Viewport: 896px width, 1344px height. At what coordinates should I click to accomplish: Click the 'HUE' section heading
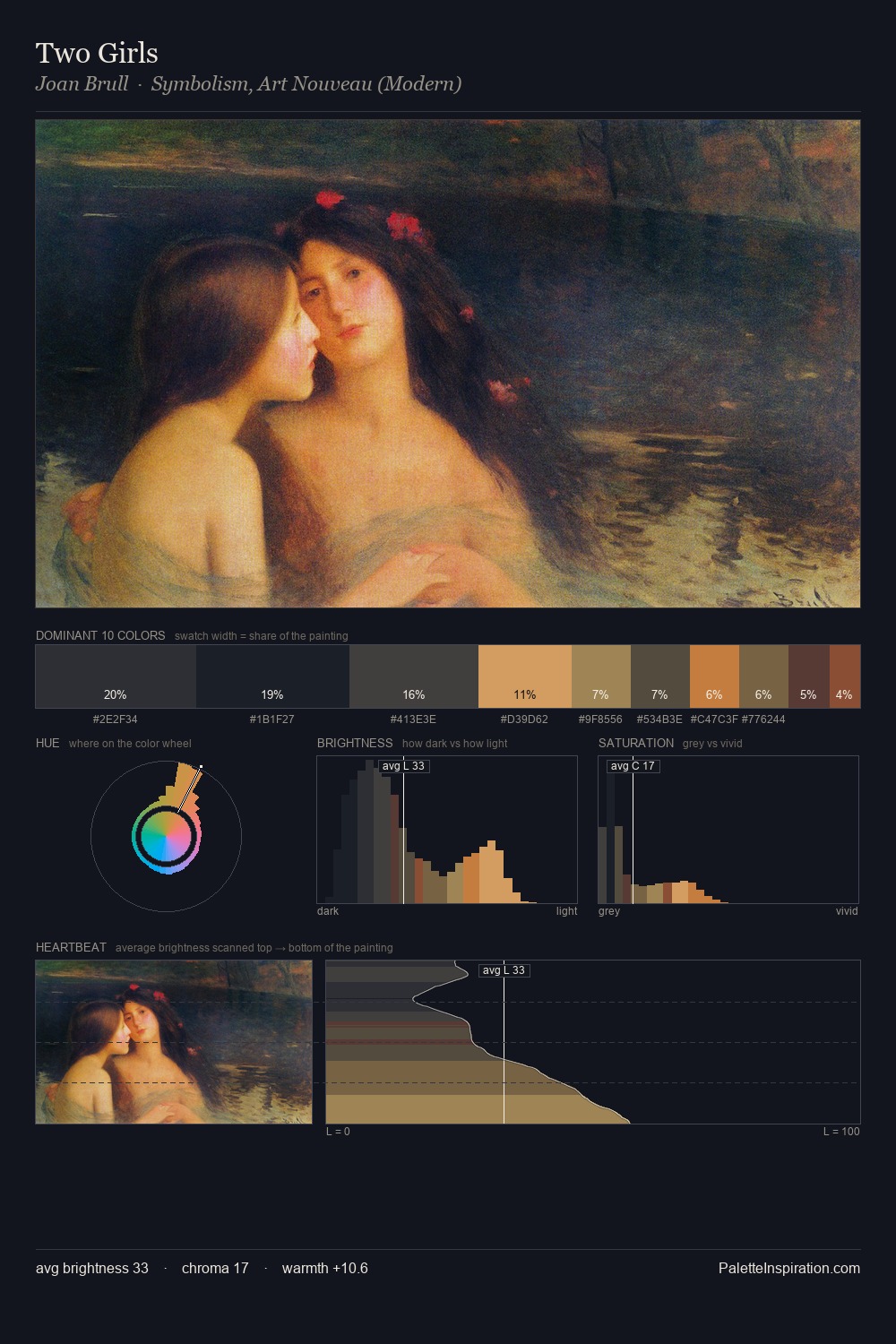(x=47, y=743)
